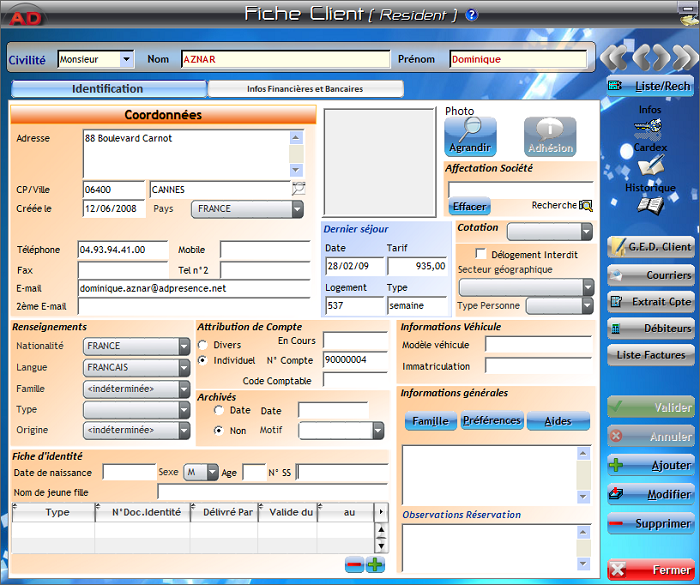
Task: Open the Langue dropdown showing FRANCAIS
Action: coord(183,367)
